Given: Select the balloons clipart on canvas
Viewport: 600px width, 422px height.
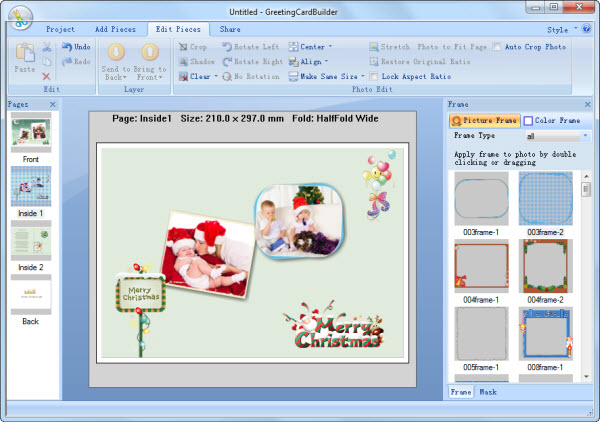Looking at the screenshot, I should (x=380, y=184).
